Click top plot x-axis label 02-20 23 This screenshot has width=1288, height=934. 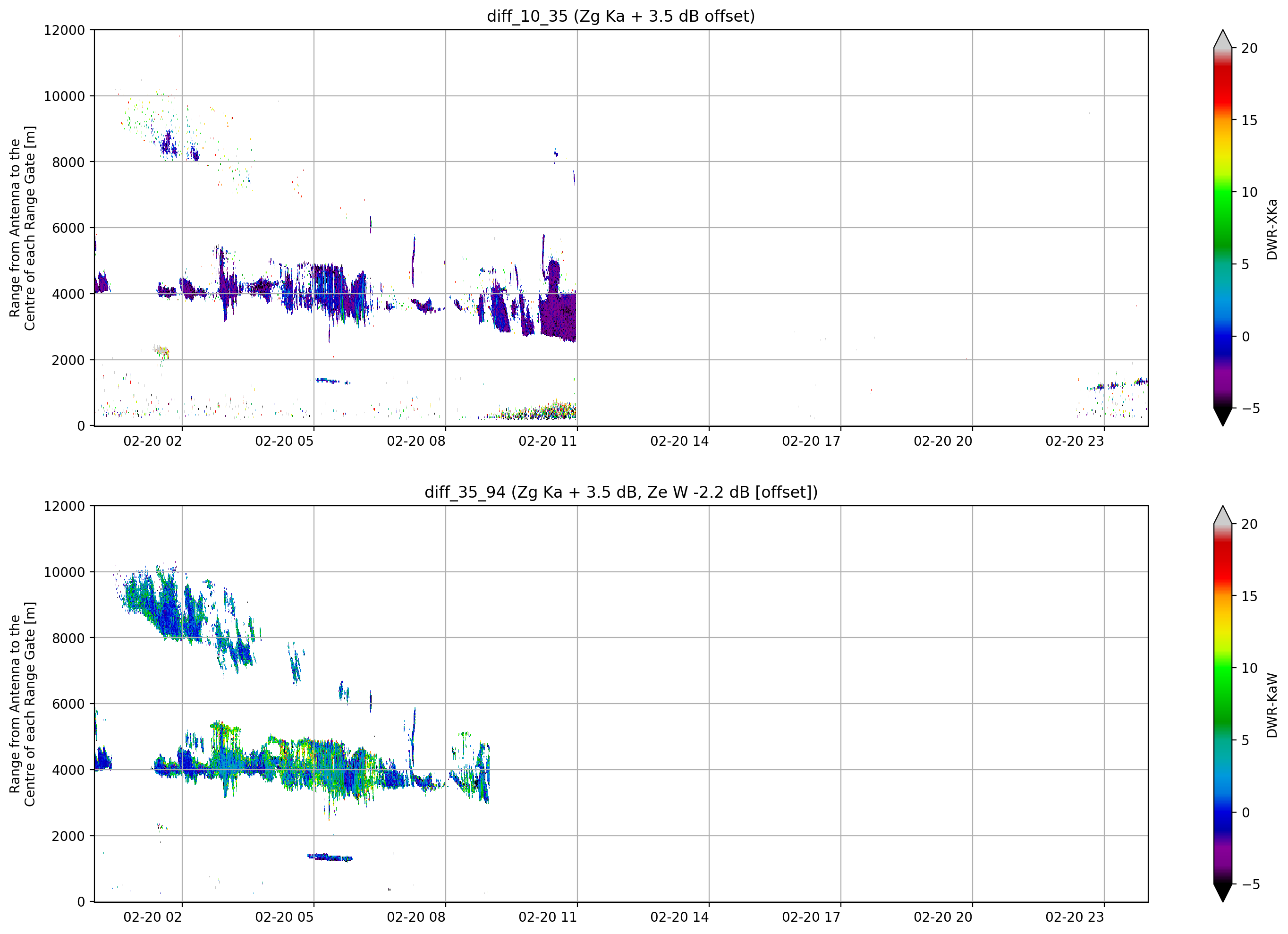(x=1075, y=441)
